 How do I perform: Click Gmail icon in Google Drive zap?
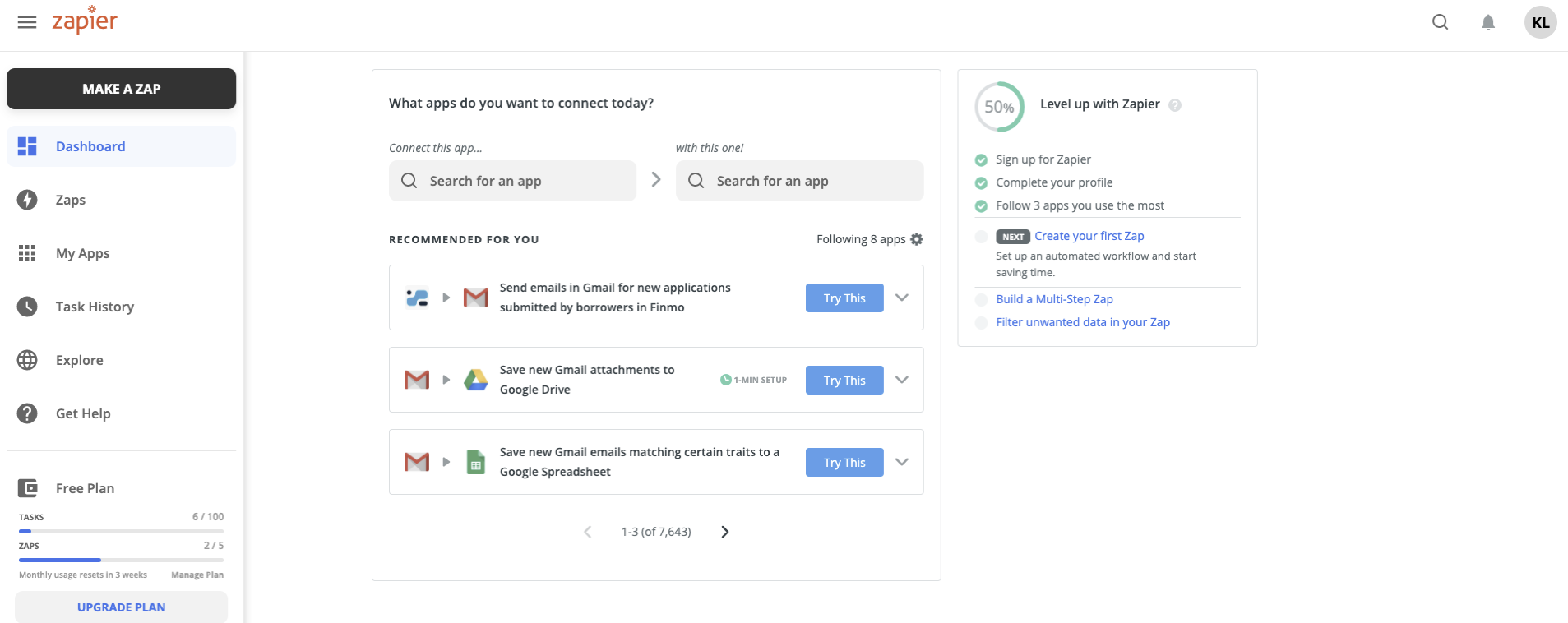417,380
